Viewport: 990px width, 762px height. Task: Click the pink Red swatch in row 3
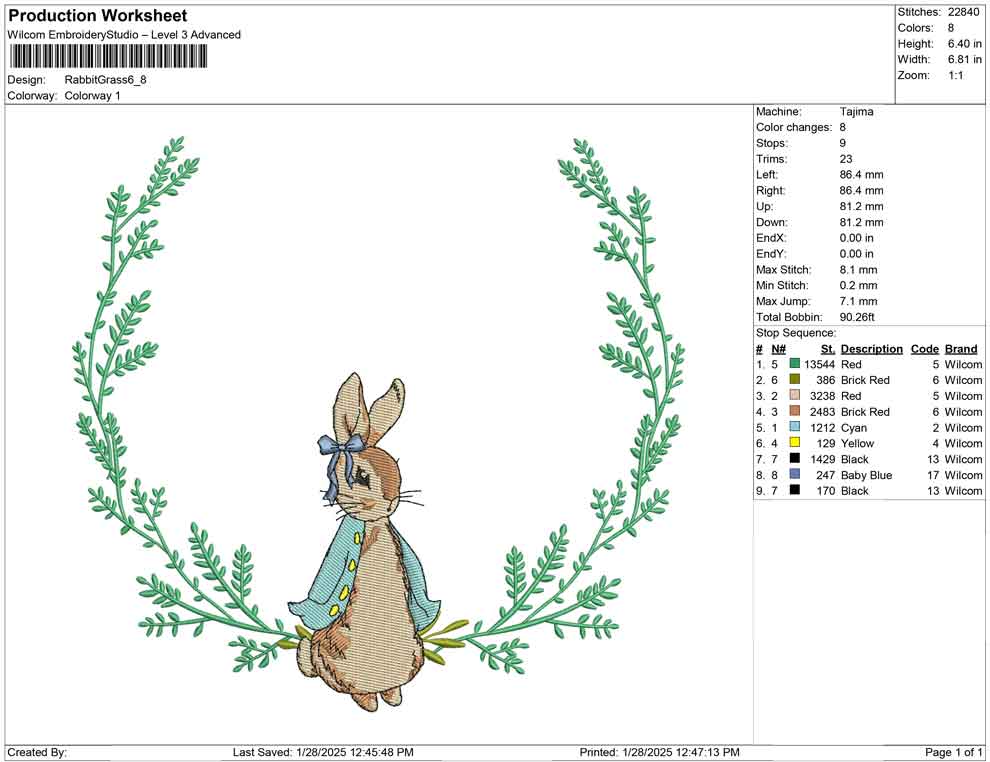point(795,396)
